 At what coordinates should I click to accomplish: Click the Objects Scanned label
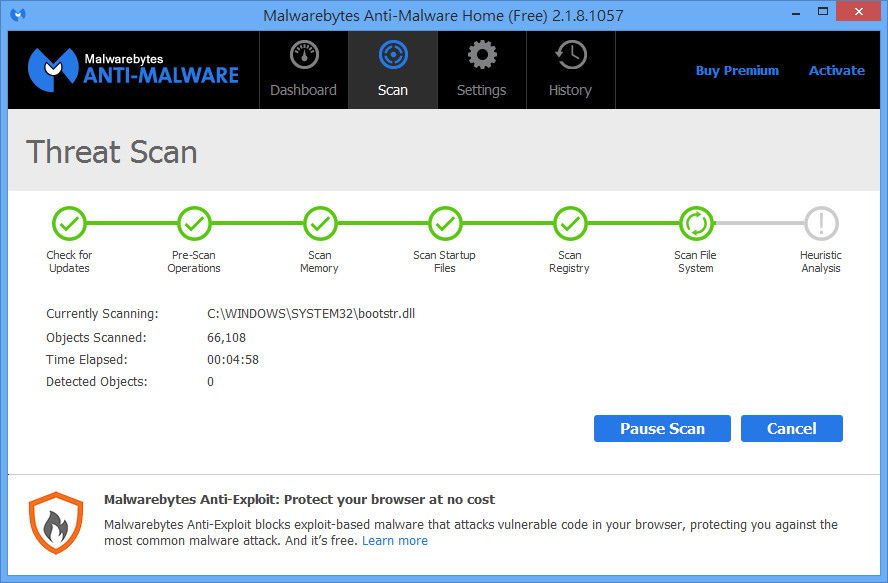96,338
